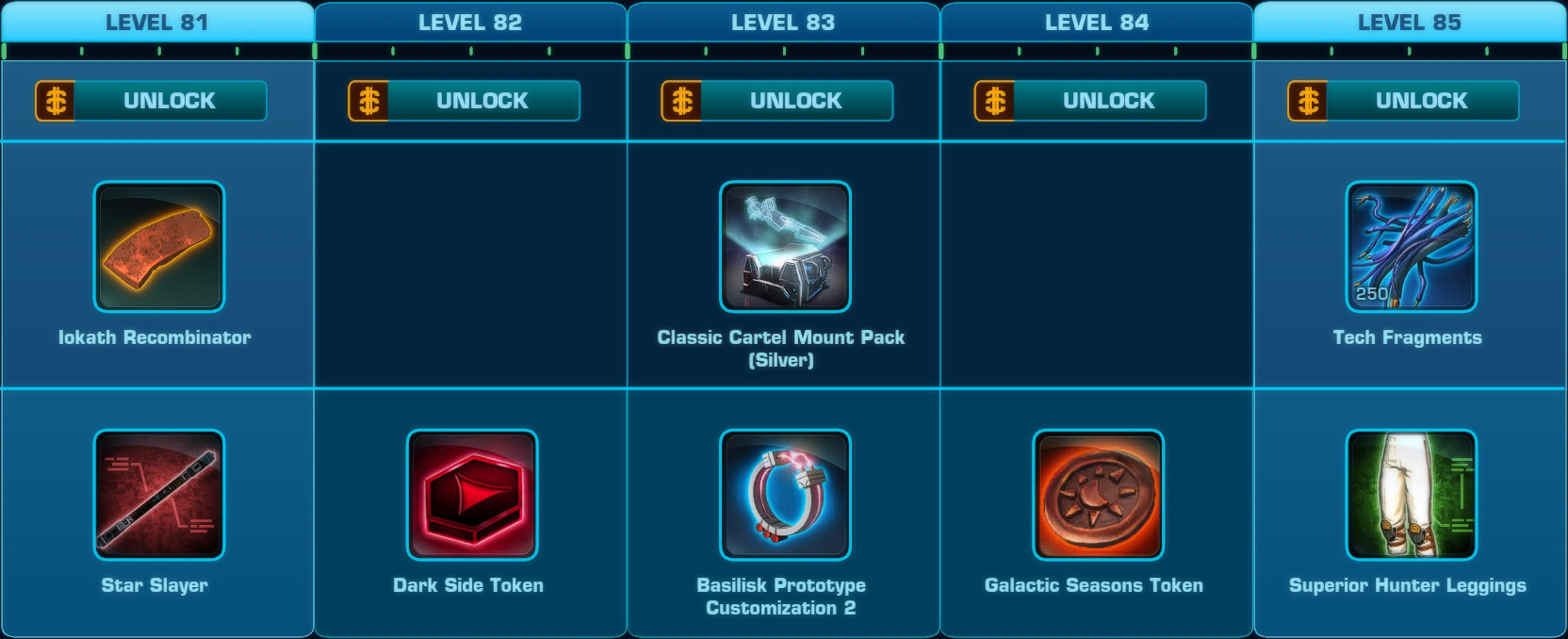Unlock Level 85 rewards

click(1403, 101)
